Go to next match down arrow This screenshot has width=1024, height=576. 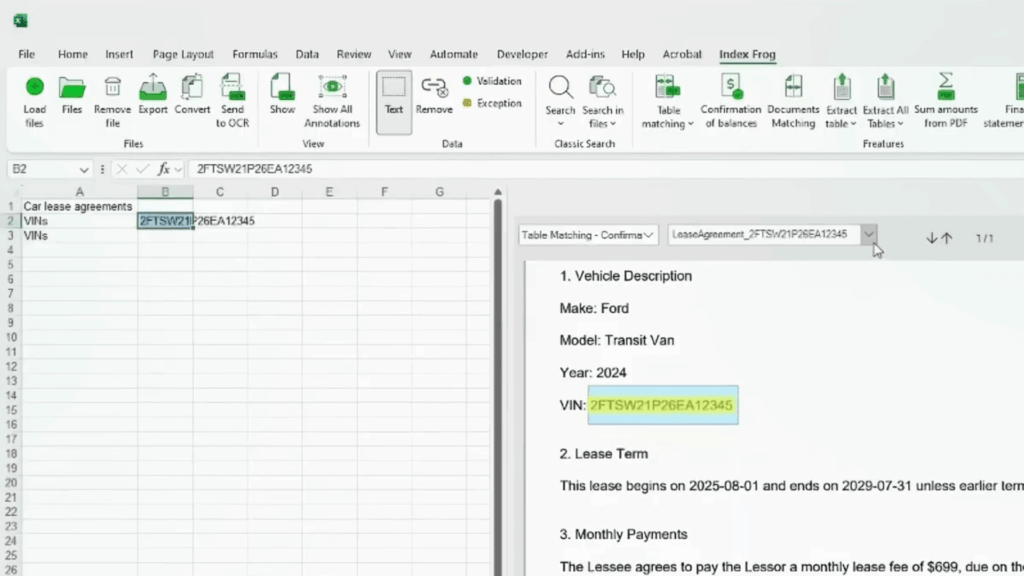[932, 238]
